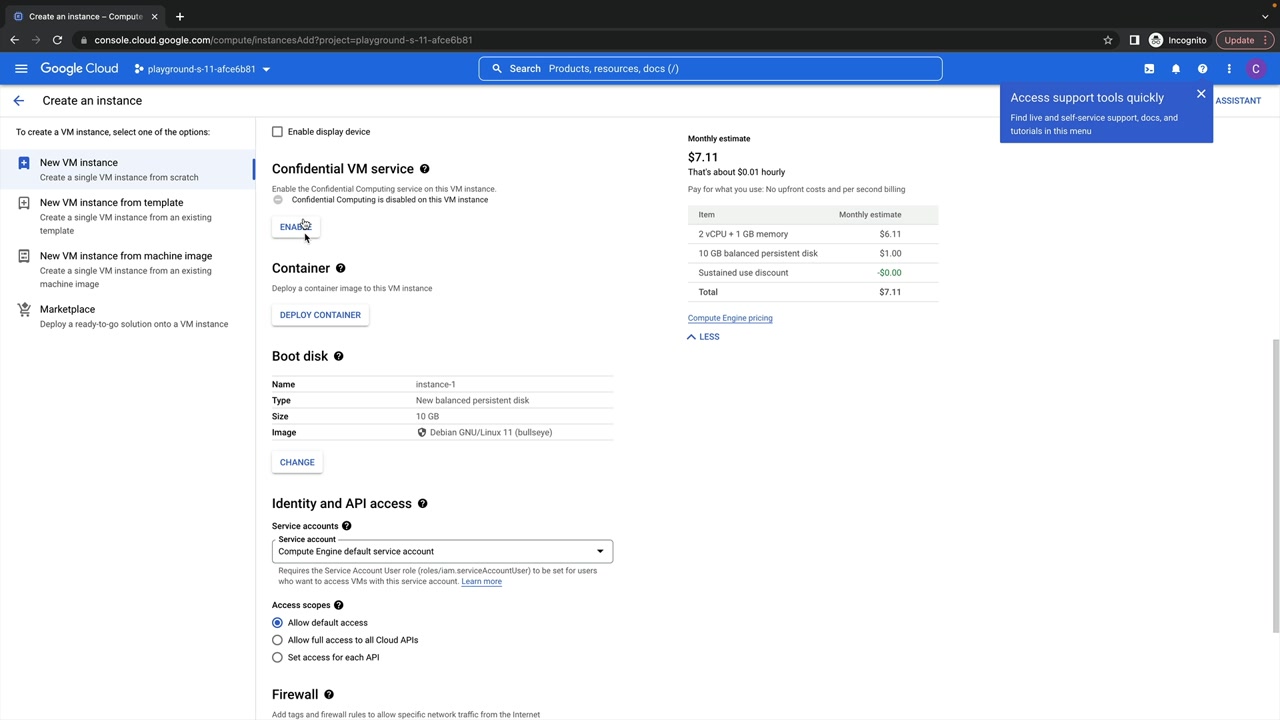Select Allow default access radio button
Image resolution: width=1280 pixels, height=720 pixels.
point(278,623)
